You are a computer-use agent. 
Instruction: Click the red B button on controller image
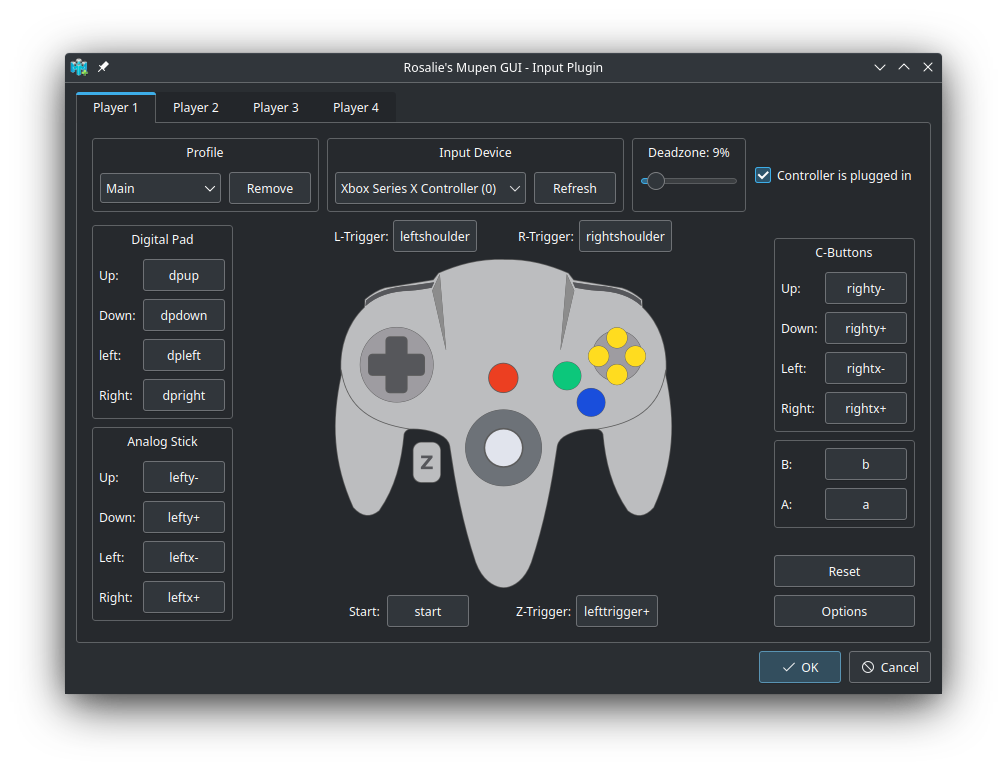point(503,377)
